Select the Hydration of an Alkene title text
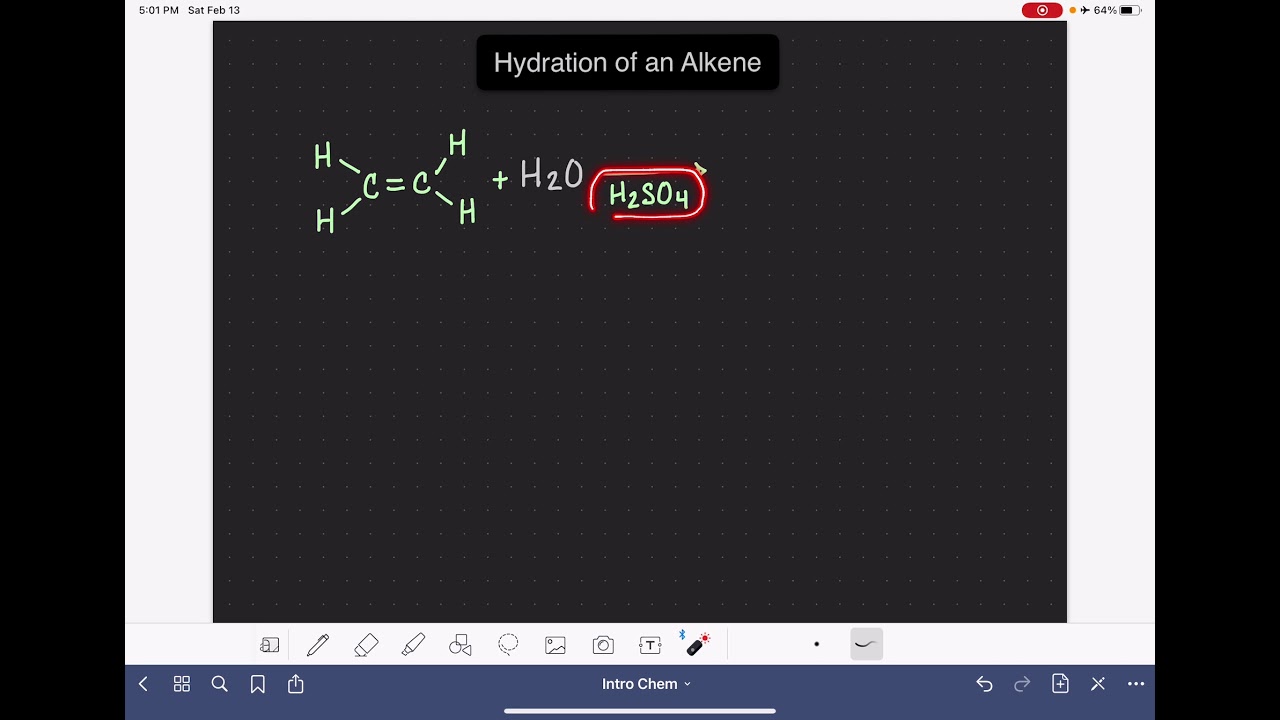Image resolution: width=1280 pixels, height=720 pixels. (x=627, y=62)
